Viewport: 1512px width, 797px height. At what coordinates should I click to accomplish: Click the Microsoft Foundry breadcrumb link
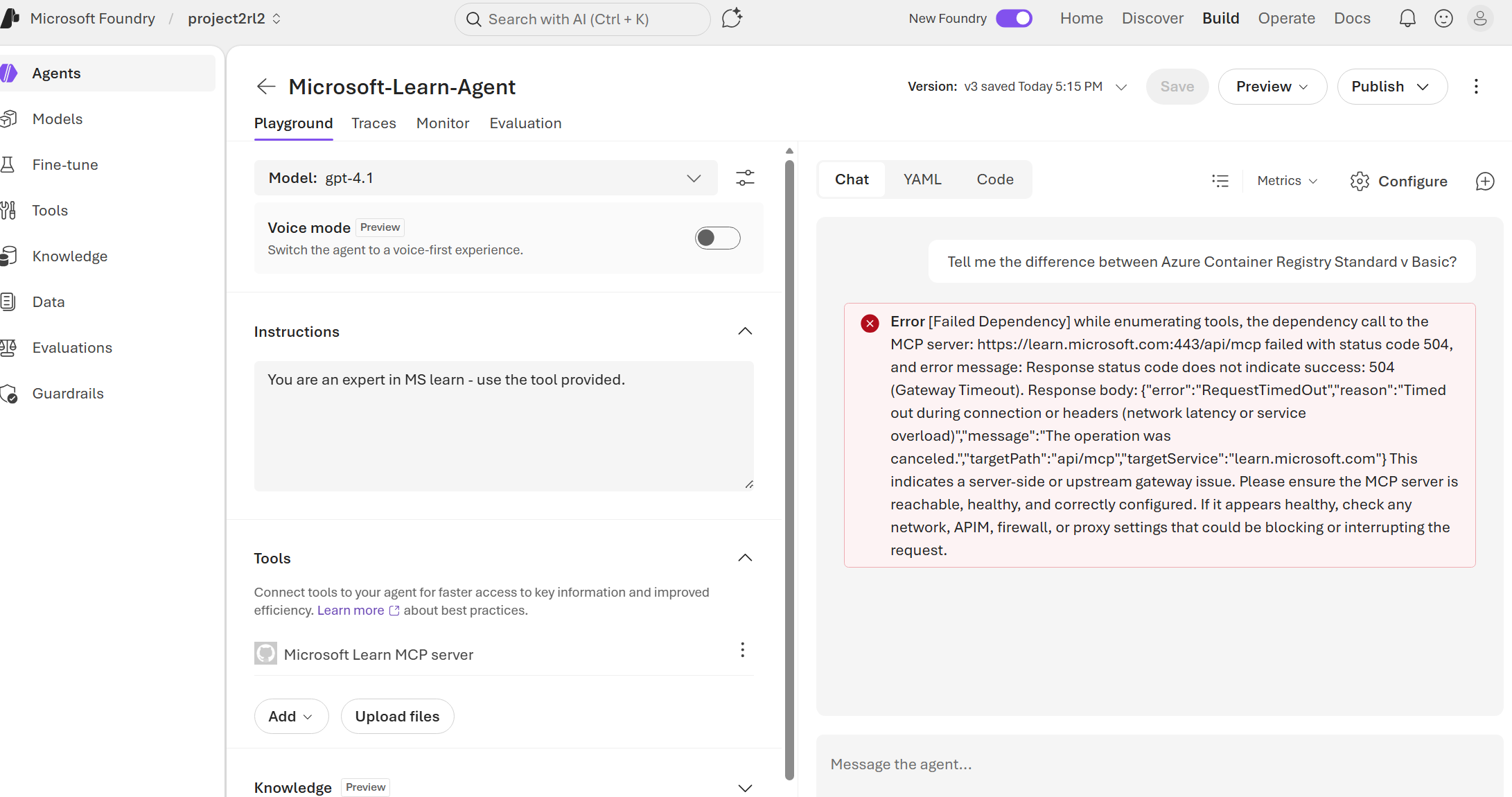93,19
